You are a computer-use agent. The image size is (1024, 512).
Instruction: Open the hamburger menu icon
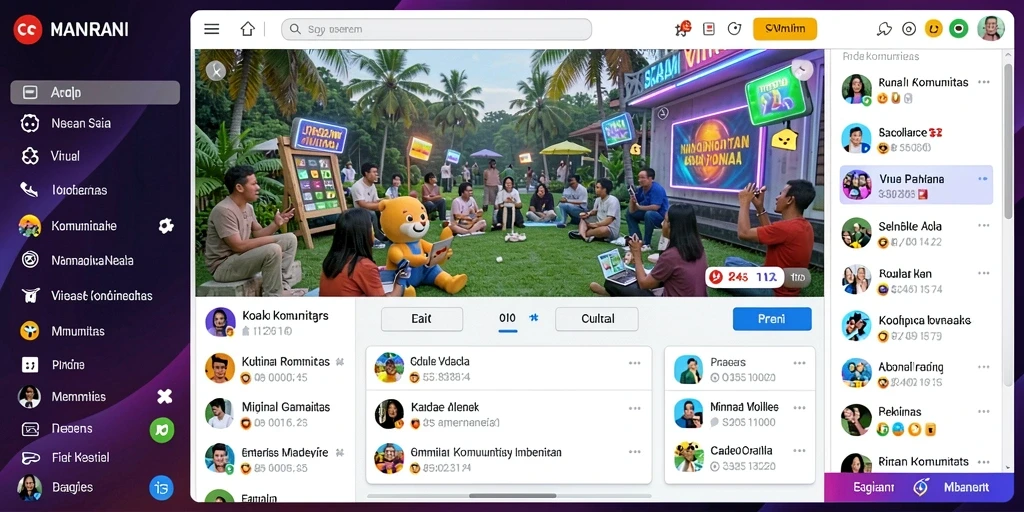pyautogui.click(x=212, y=29)
